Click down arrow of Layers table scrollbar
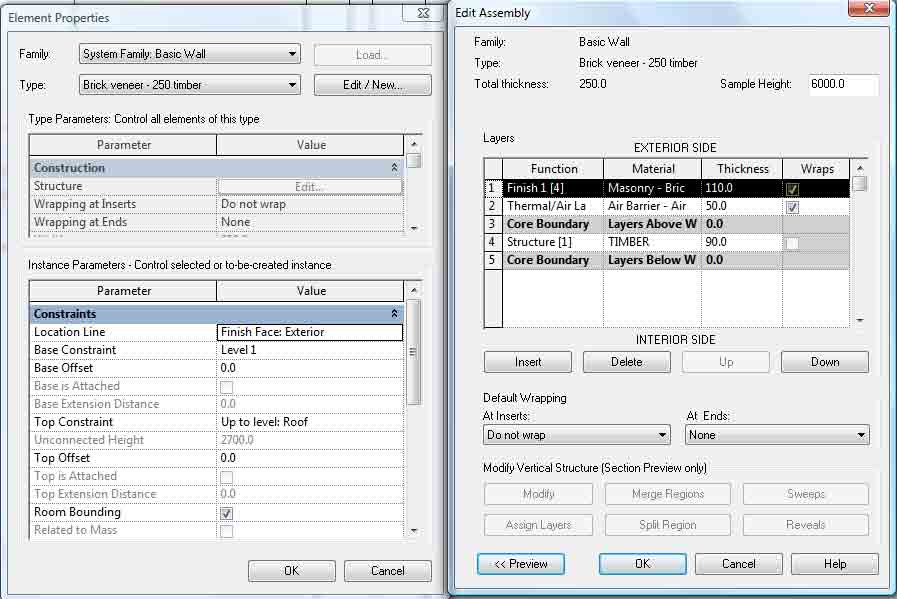The image size is (897, 599). point(860,320)
